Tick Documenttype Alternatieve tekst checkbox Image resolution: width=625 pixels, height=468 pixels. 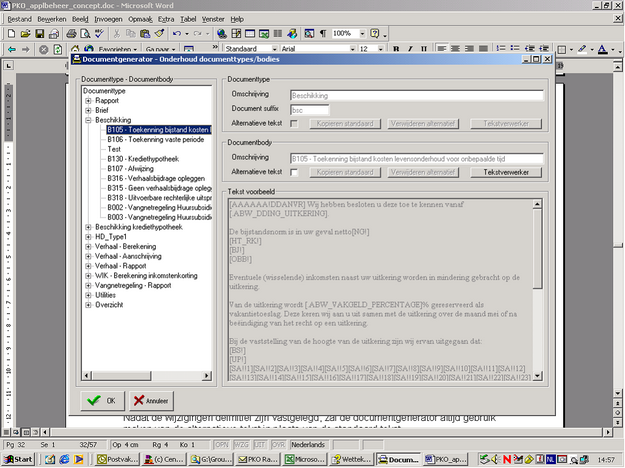tap(292, 122)
